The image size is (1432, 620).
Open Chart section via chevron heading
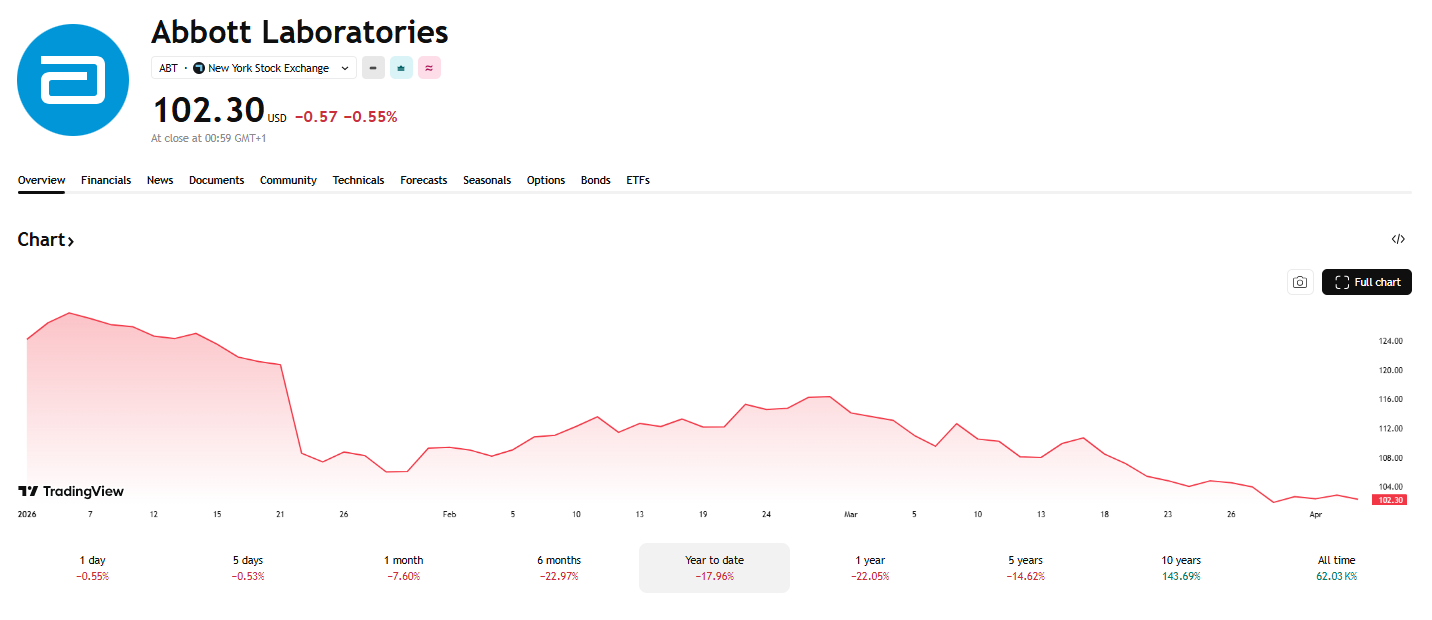(46, 240)
